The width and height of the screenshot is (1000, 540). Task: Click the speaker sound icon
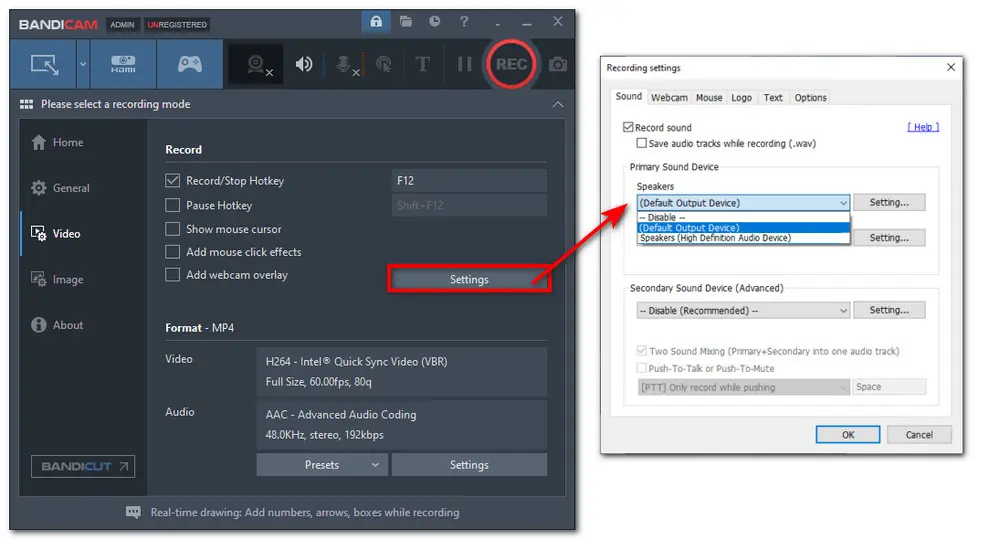[304, 64]
